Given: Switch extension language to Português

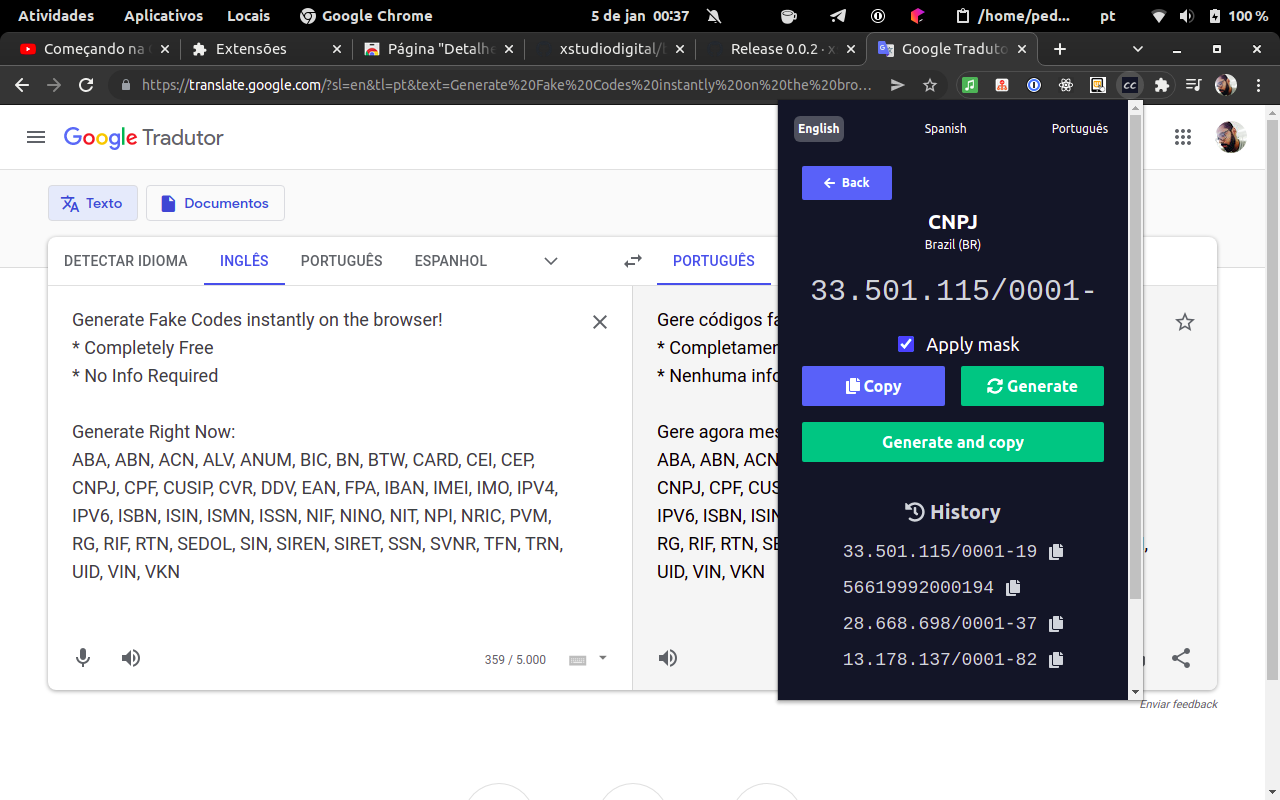Looking at the screenshot, I should [1079, 129].
